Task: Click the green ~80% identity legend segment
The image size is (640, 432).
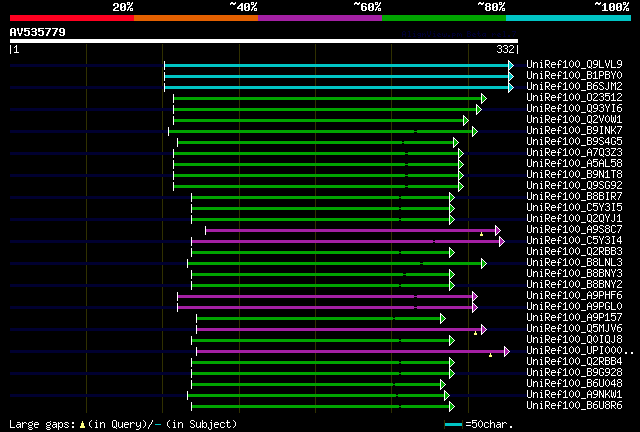Action: [444, 18]
